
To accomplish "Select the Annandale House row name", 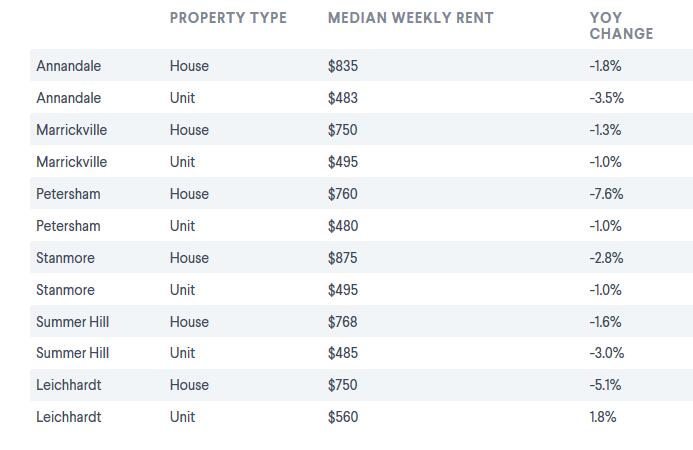I will click(69, 66).
